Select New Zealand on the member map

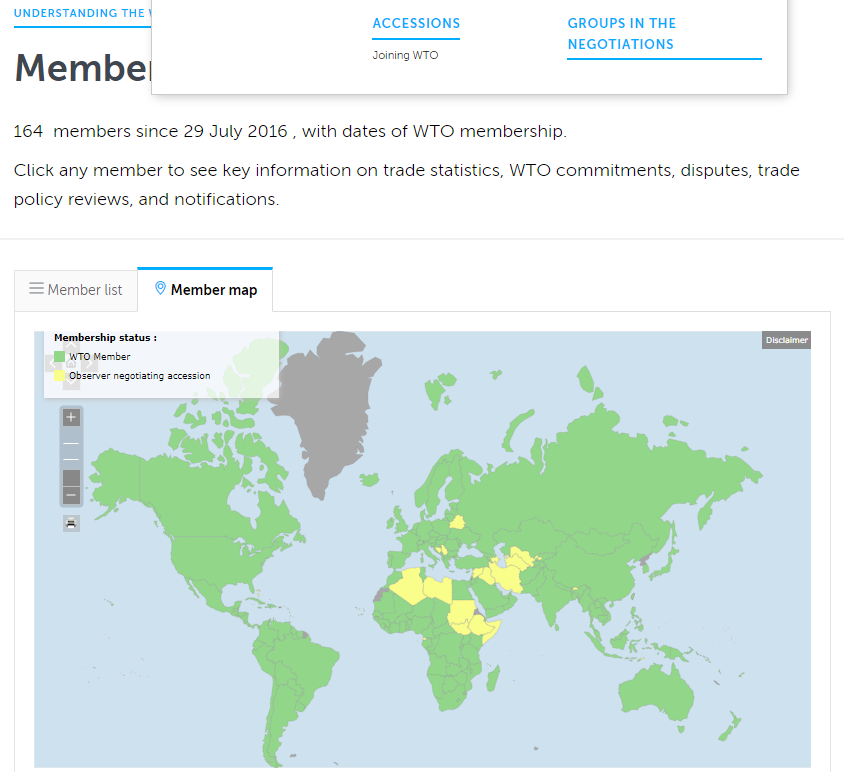730,726
